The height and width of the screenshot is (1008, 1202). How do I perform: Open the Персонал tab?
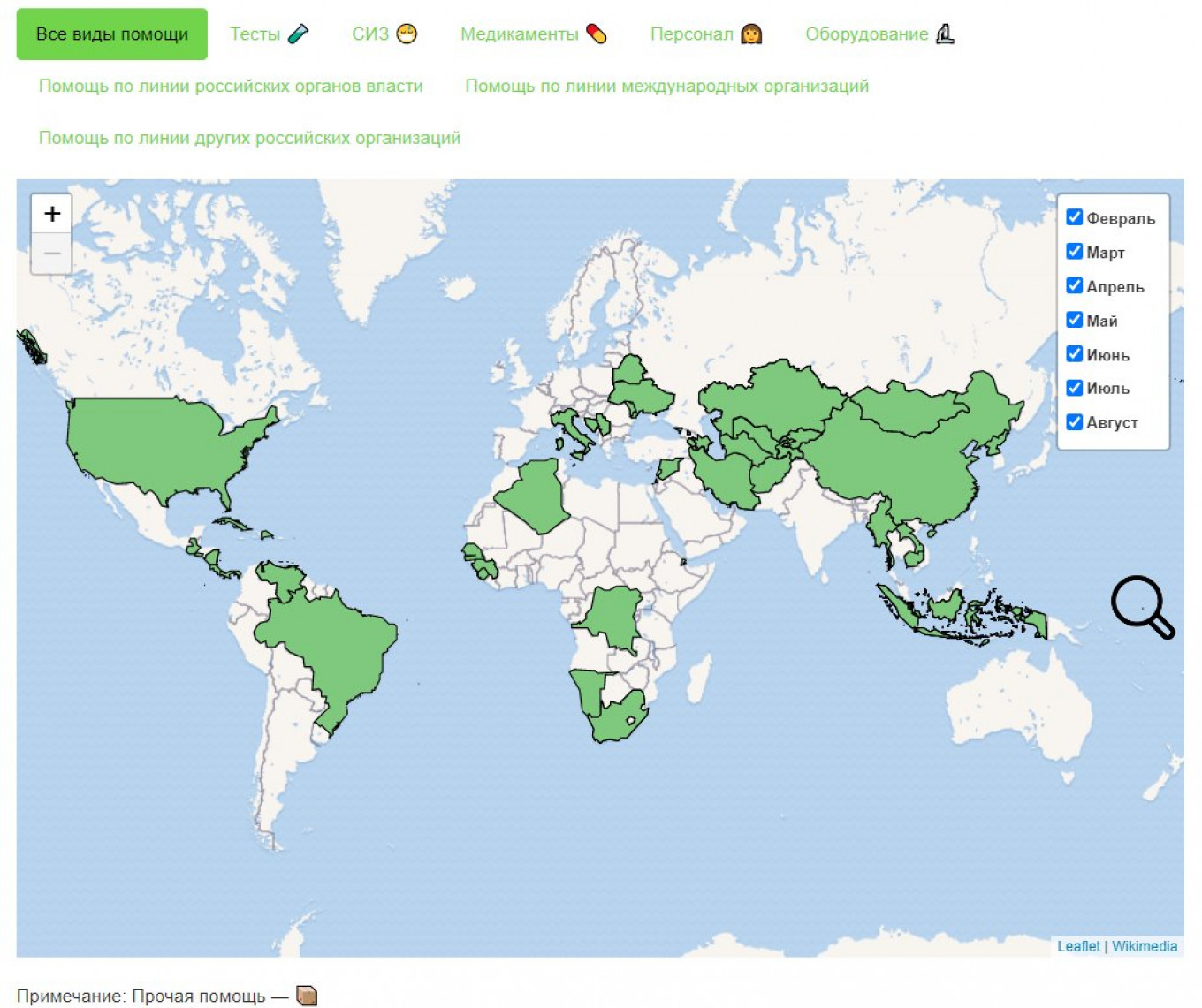point(706,34)
